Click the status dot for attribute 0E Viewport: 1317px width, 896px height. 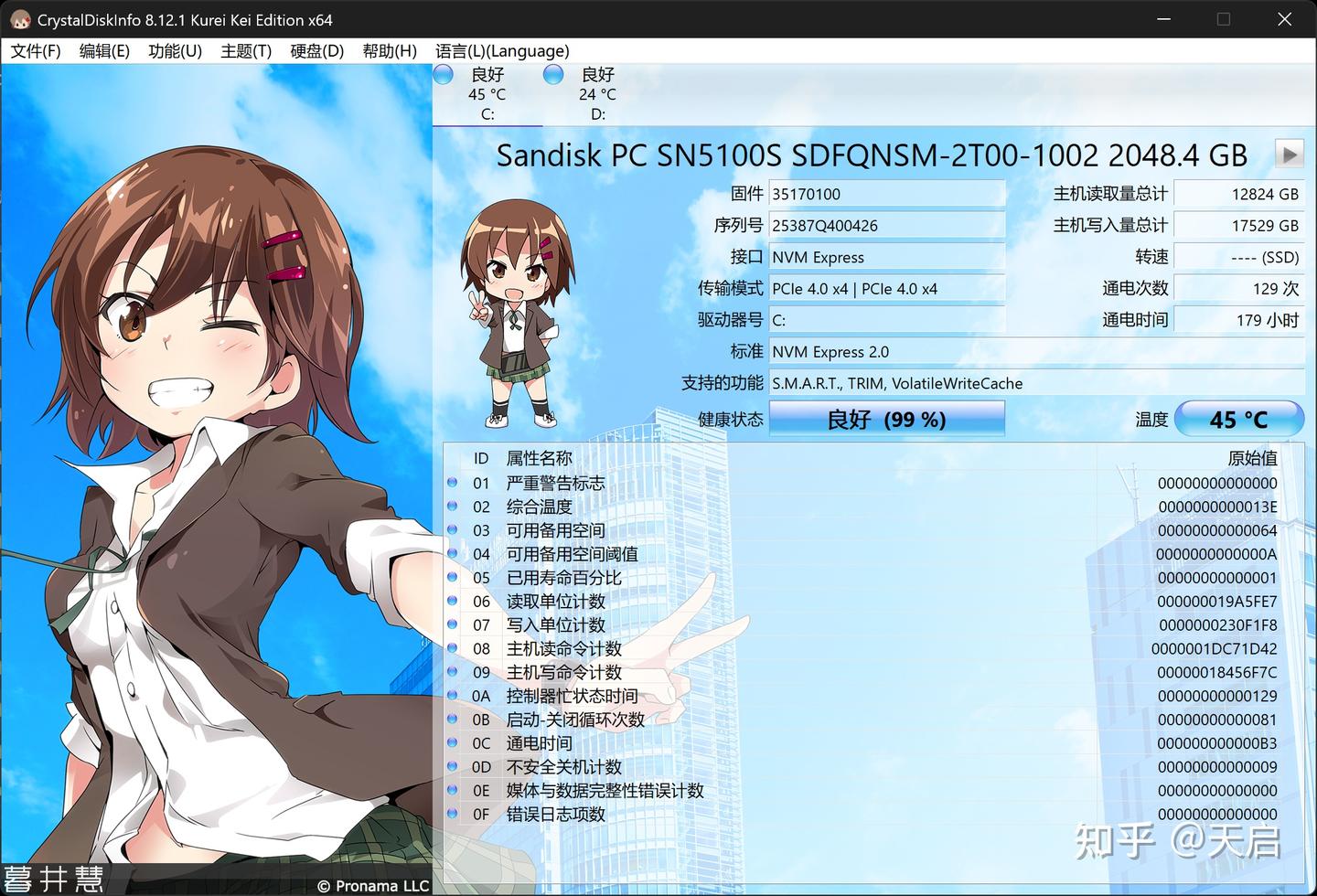coord(453,790)
